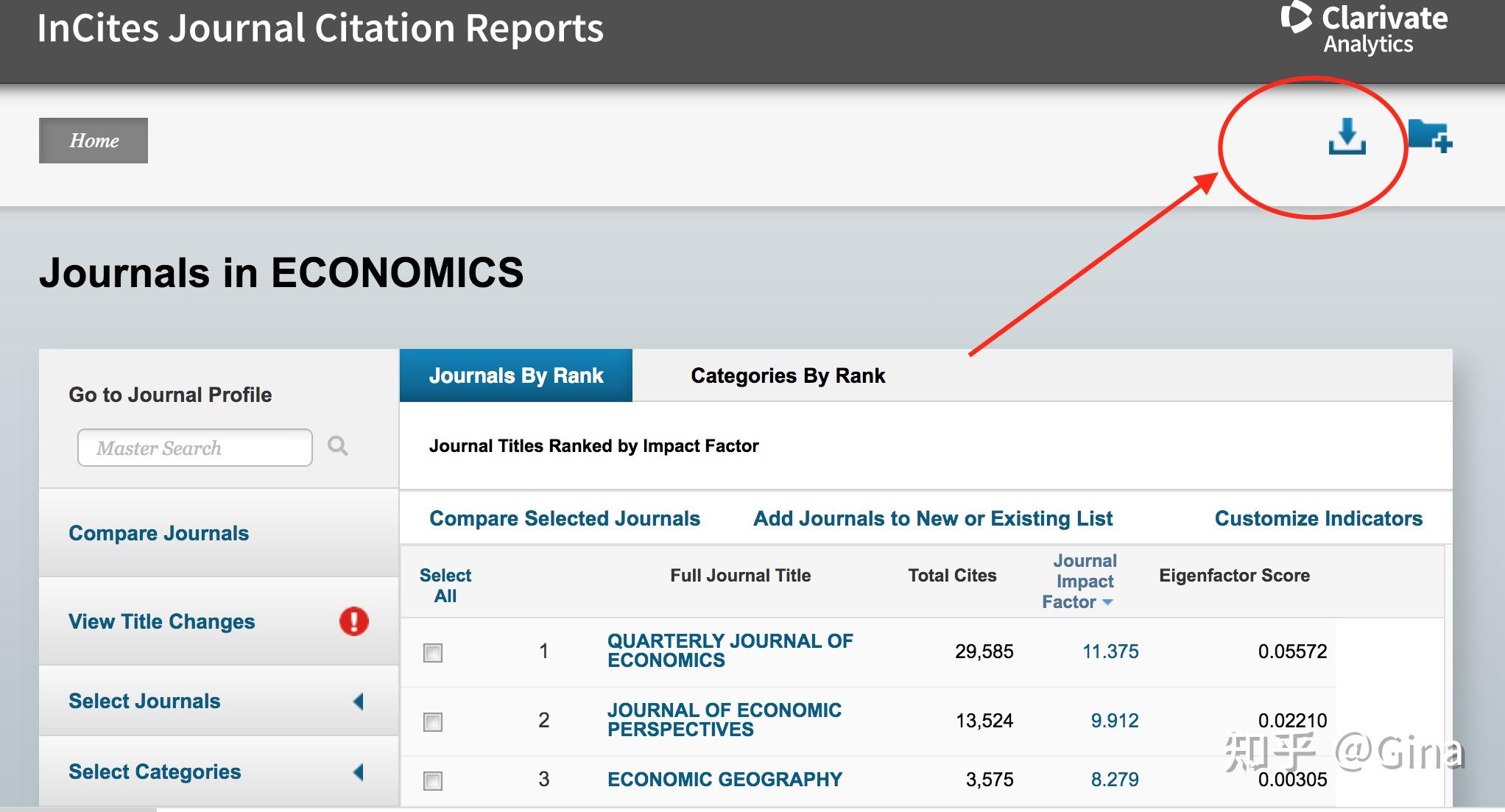Click Compare Selected Journals link
This screenshot has height=812, width=1505.
click(x=564, y=518)
